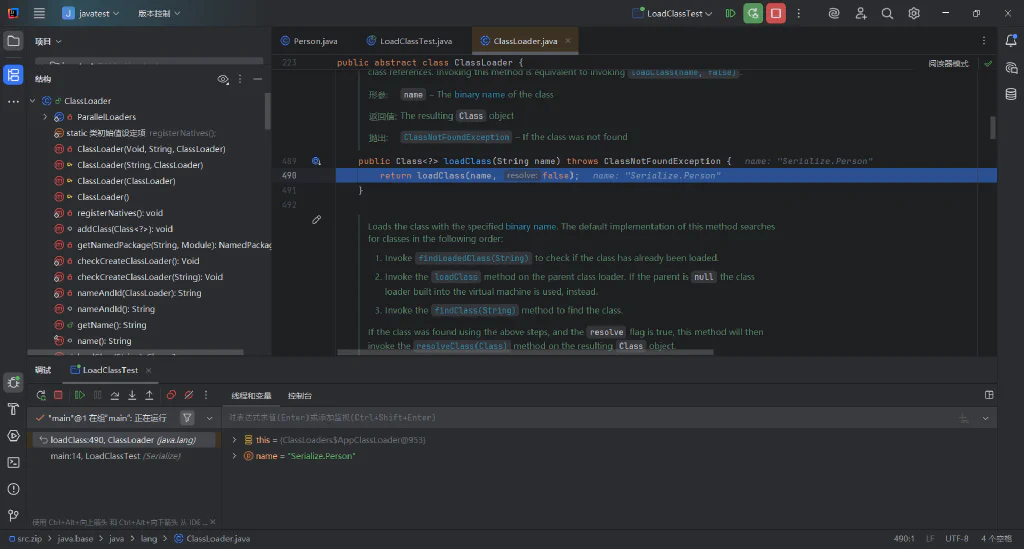The height and width of the screenshot is (549, 1024).
Task: Follow loadClass(name, false) doc link
Action: click(x=683, y=73)
